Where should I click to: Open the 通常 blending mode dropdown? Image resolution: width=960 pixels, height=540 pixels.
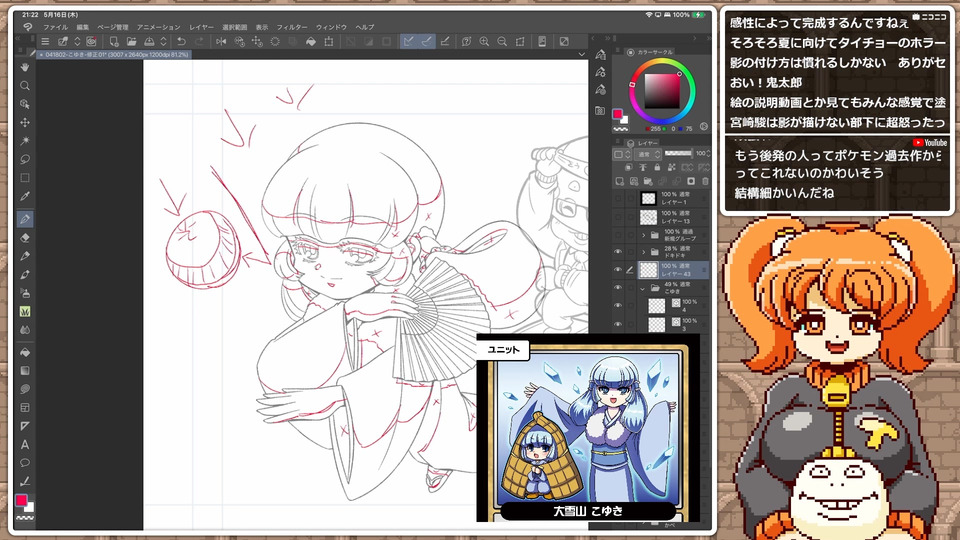648,154
